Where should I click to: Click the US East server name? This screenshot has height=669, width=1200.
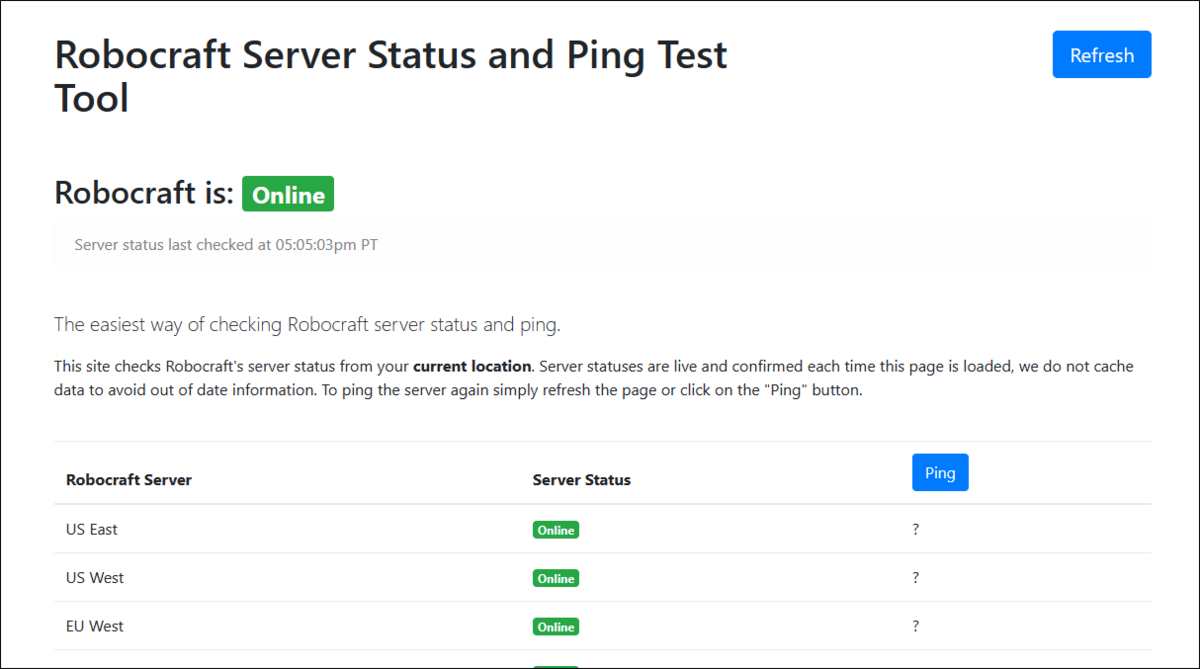coord(92,529)
